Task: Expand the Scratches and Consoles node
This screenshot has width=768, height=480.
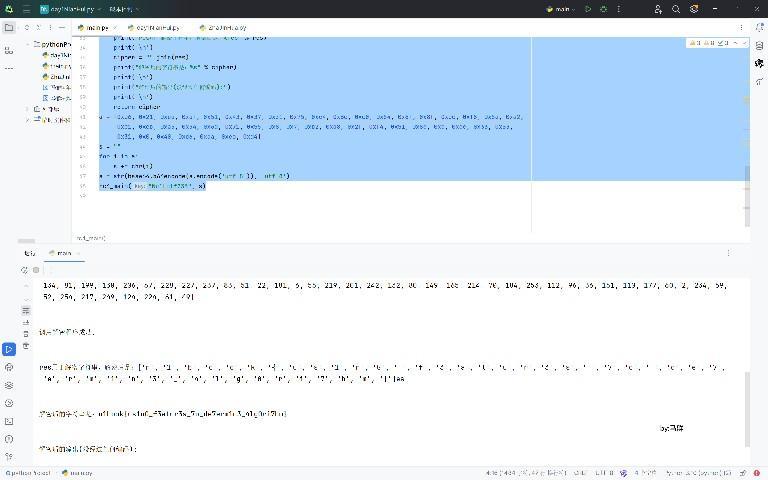Action: (27, 120)
